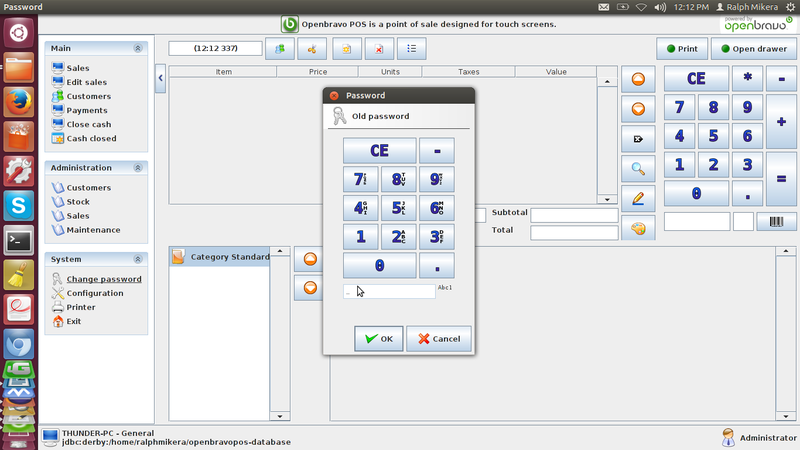Image resolution: width=800 pixels, height=450 pixels.
Task: Select Category Standard in category list
Action: click(219, 257)
